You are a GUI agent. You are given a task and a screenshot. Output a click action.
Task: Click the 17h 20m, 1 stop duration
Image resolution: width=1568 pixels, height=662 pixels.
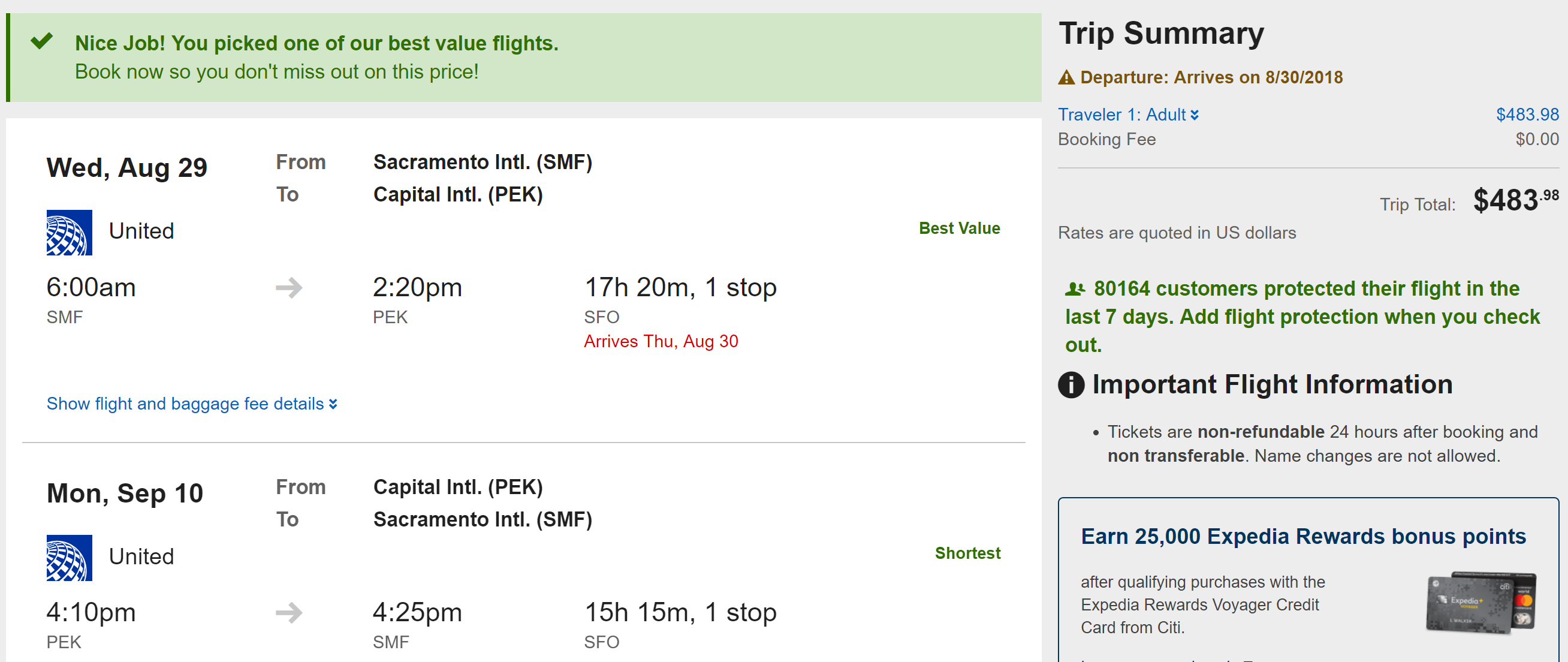(680, 287)
